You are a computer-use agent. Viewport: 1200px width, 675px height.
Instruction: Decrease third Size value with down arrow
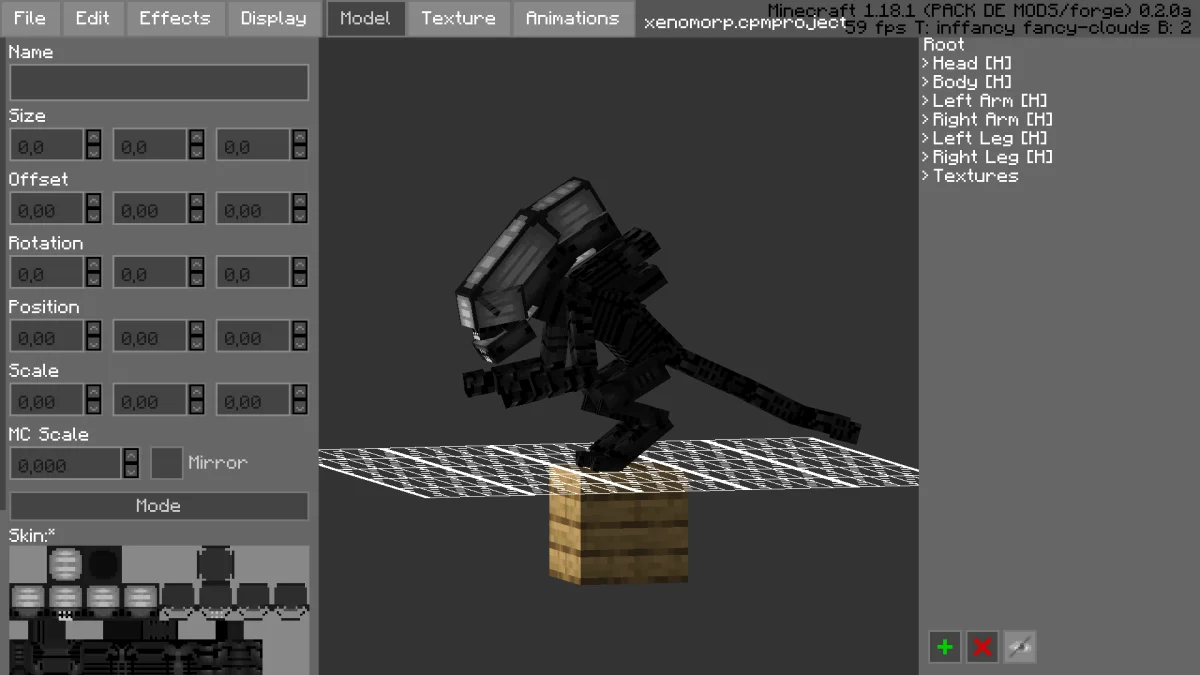tap(300, 153)
